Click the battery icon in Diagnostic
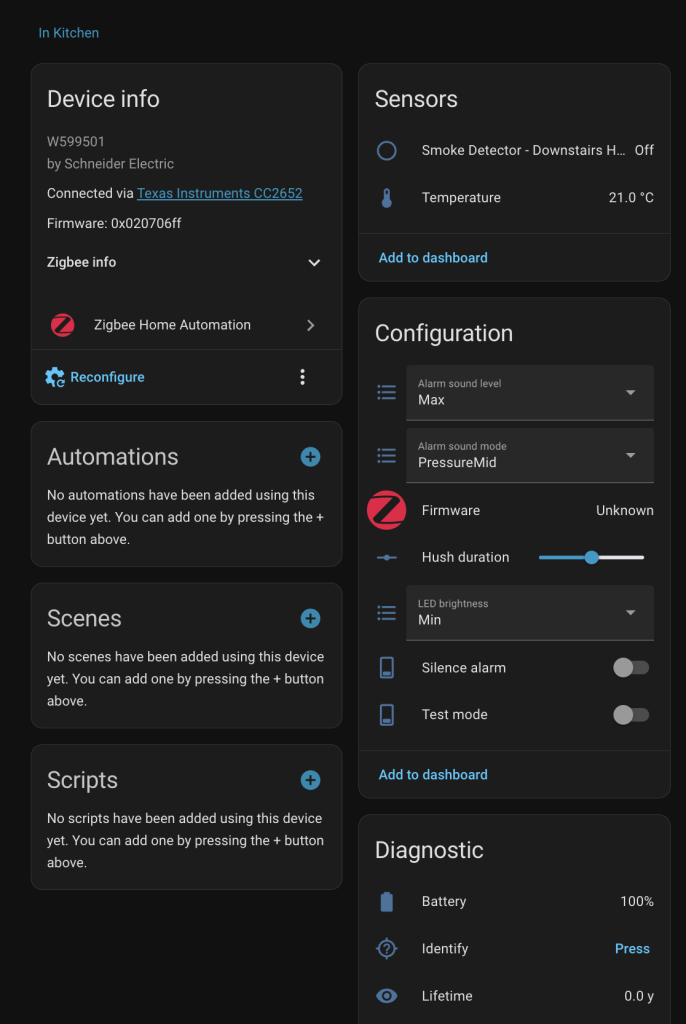Image resolution: width=686 pixels, height=1024 pixels. tap(387, 902)
